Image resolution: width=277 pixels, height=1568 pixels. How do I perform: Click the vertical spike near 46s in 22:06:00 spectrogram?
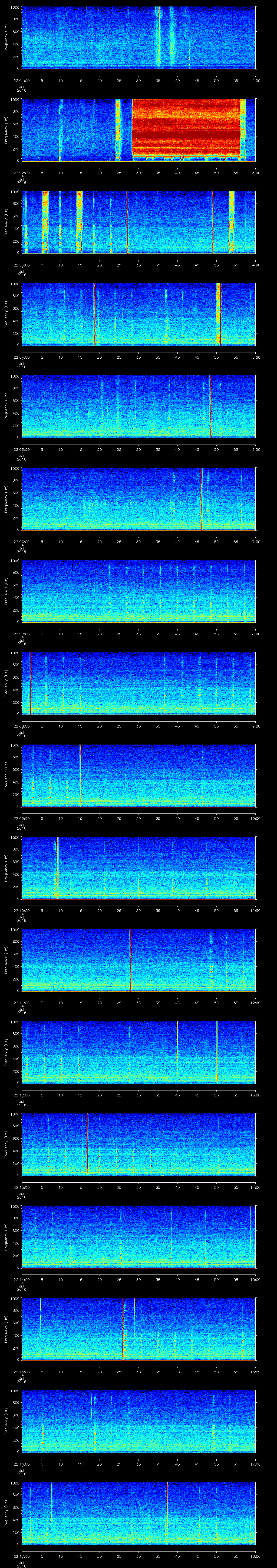click(x=202, y=499)
